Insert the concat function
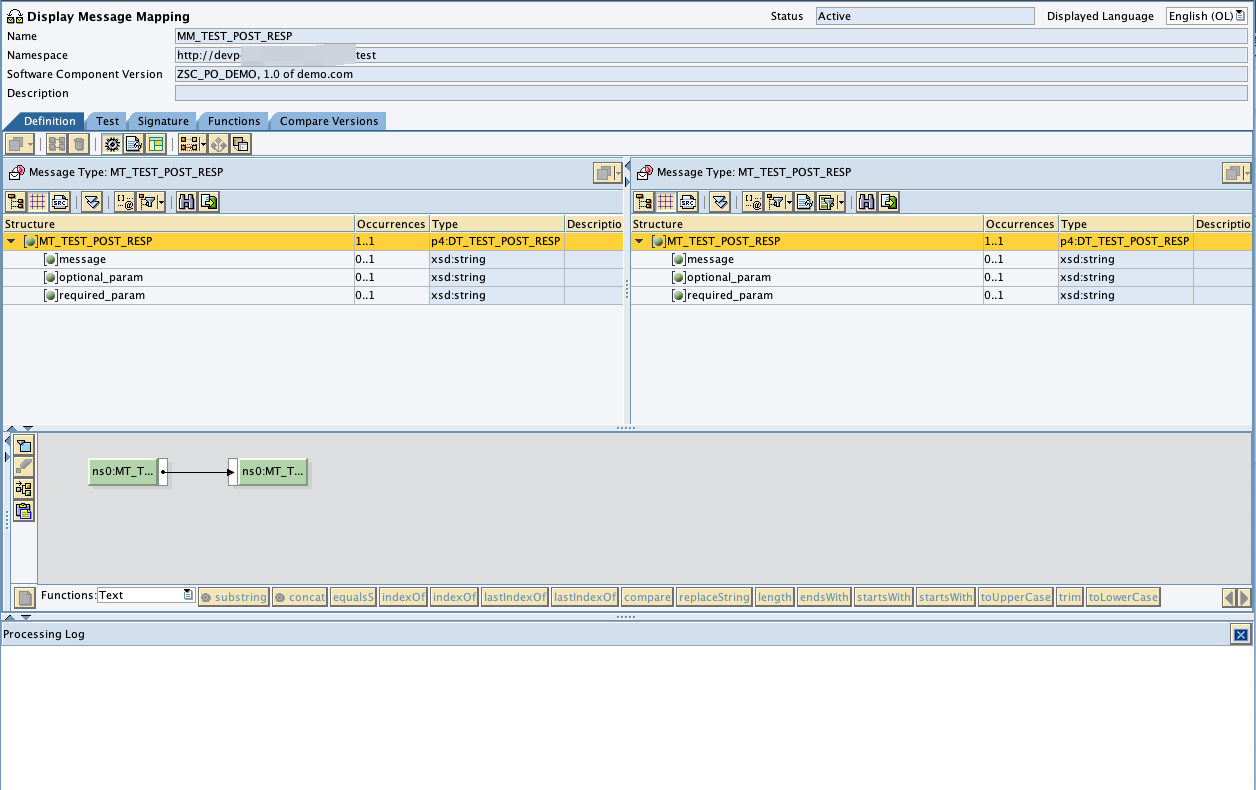 click(x=300, y=597)
